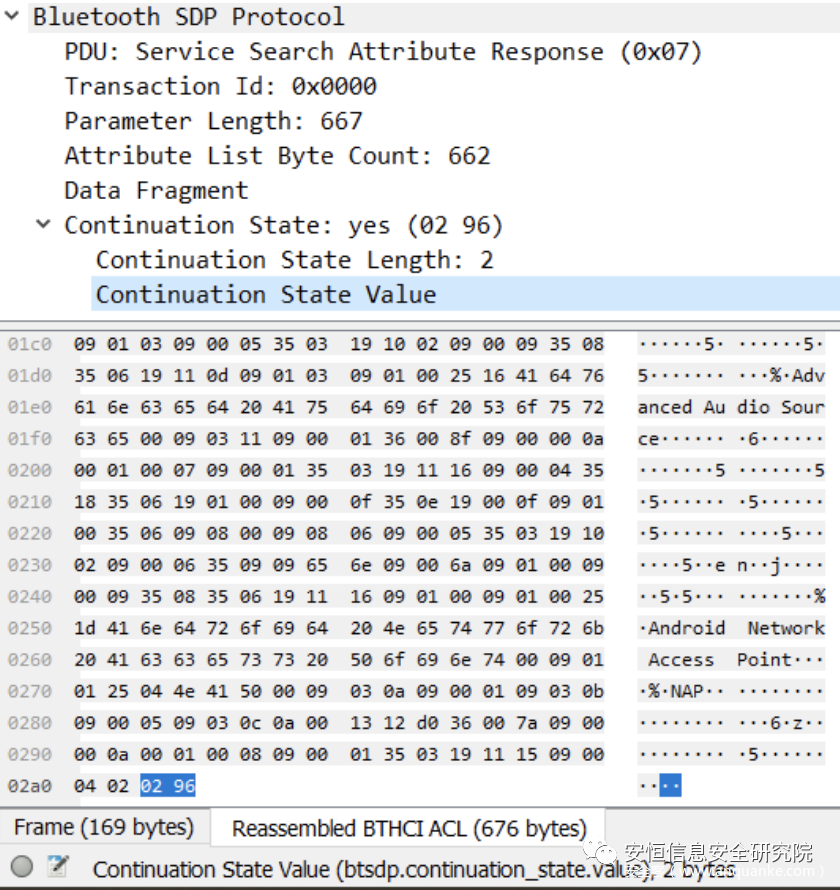
Task: Select the Continuation State Value row
Action: point(266,295)
